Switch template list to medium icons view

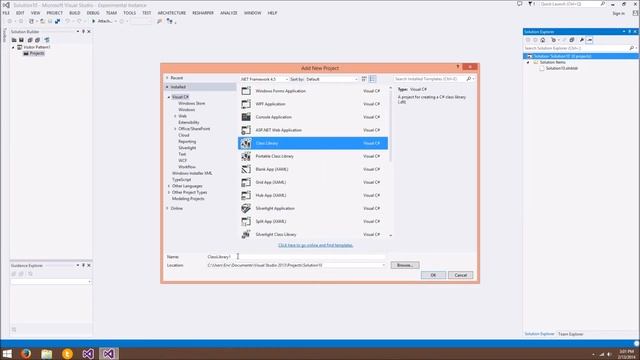point(372,79)
